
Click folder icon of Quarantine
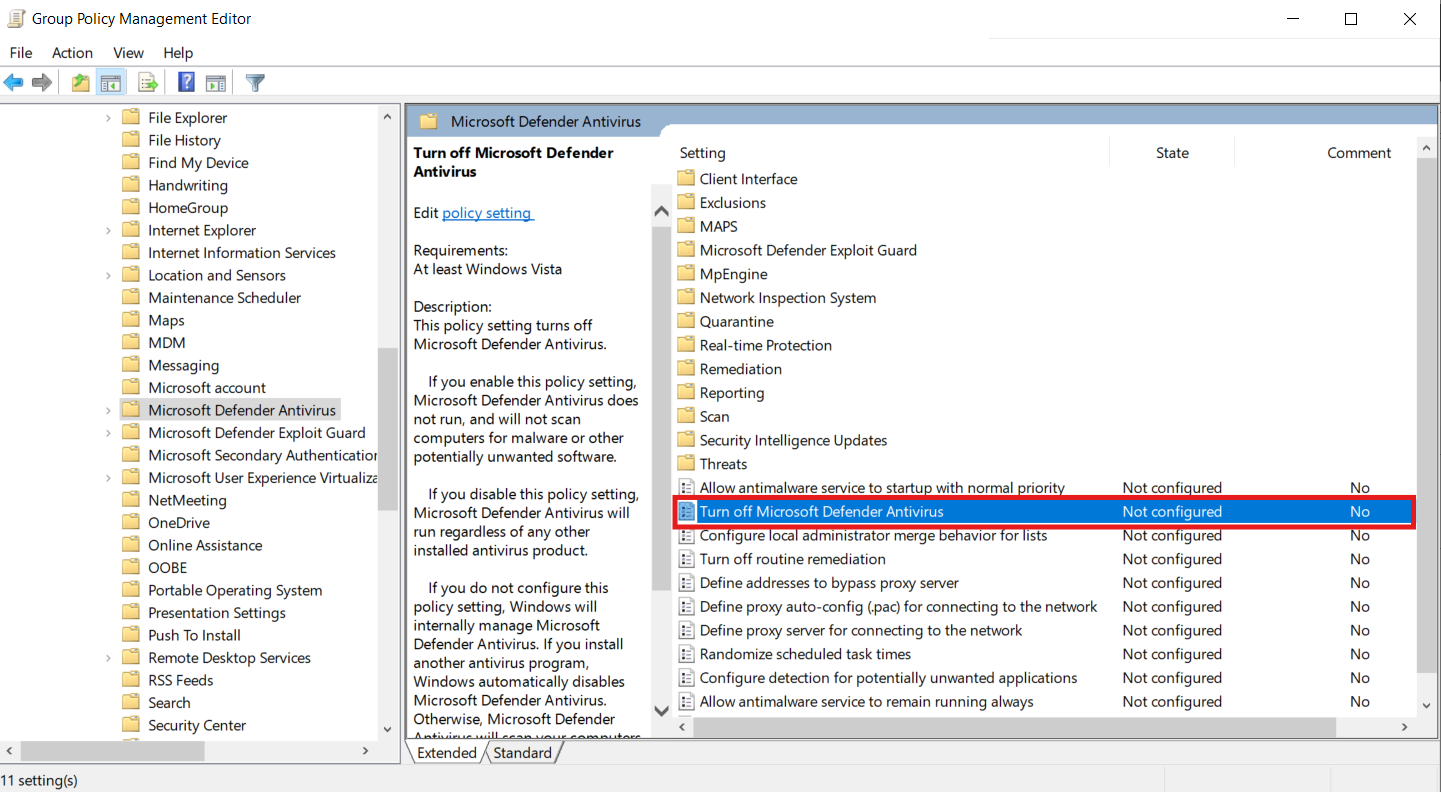pos(686,322)
